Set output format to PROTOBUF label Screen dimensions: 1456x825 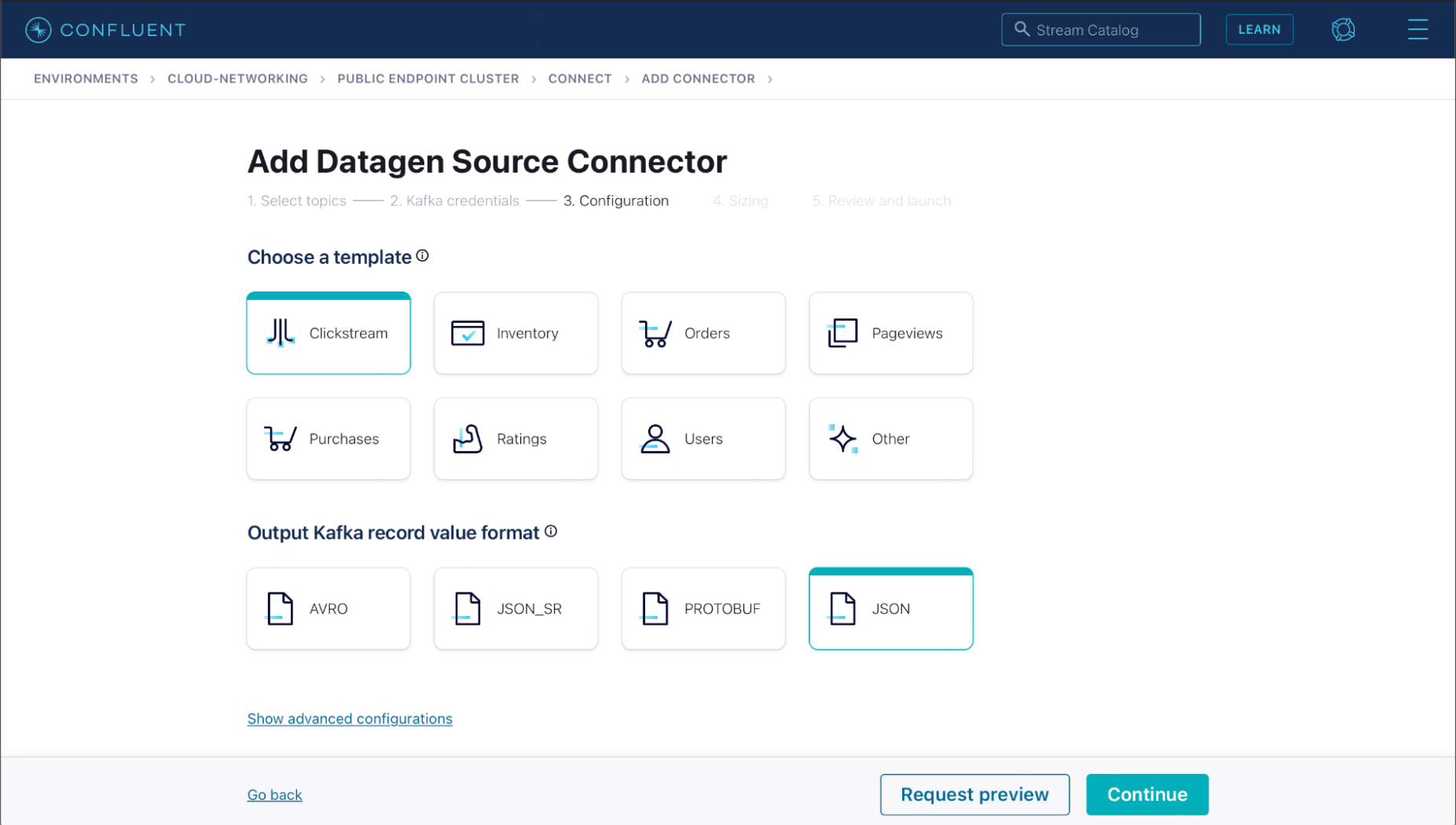[722, 609]
